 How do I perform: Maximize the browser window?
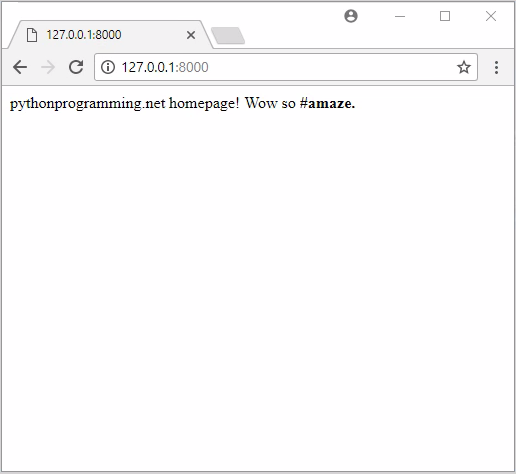445,16
